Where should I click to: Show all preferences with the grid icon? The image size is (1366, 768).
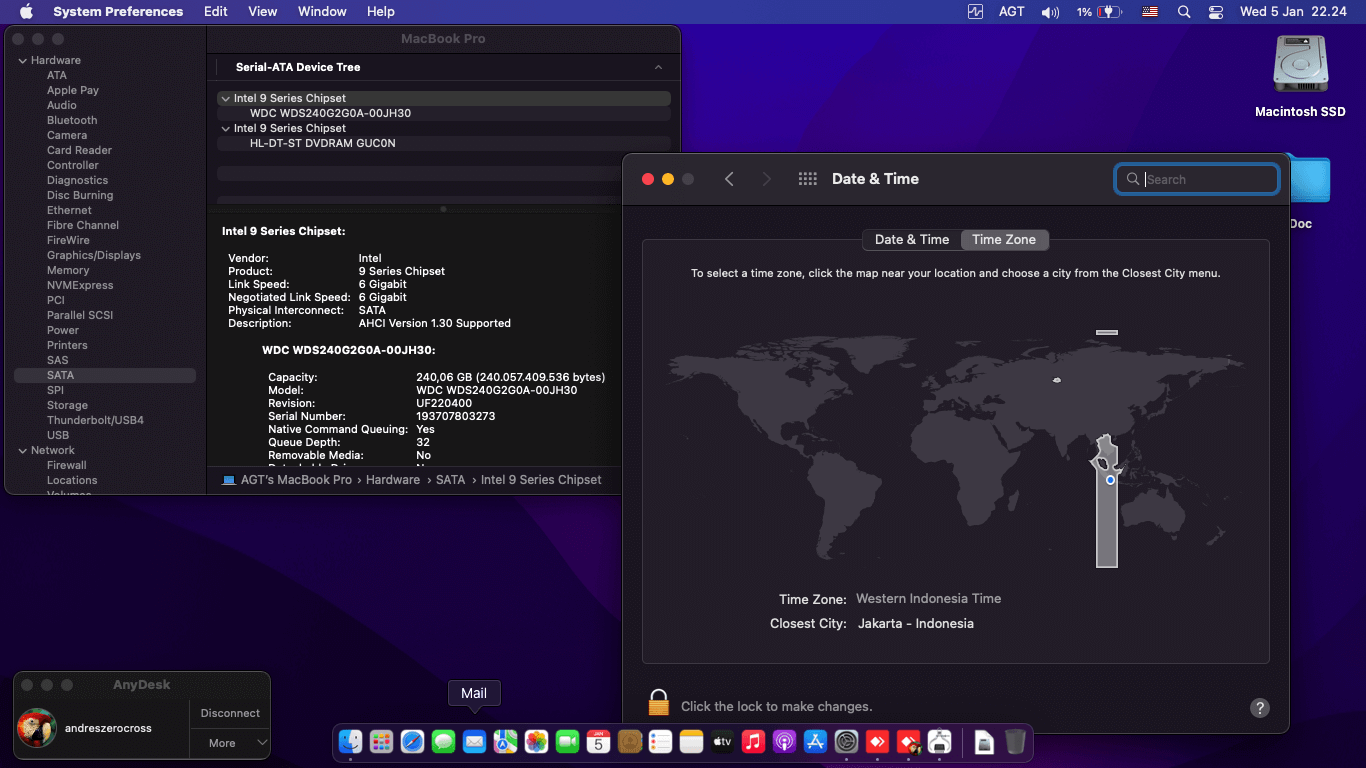pyautogui.click(x=808, y=179)
